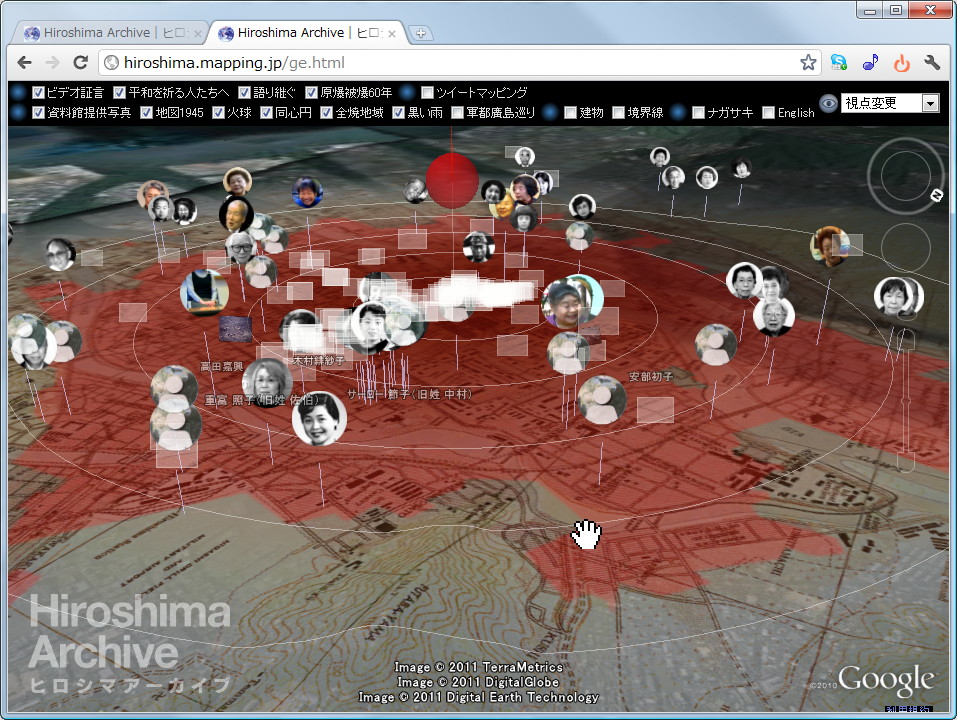Uncheck the 全焼地域 checkbox
The image size is (957, 720).
point(326,113)
